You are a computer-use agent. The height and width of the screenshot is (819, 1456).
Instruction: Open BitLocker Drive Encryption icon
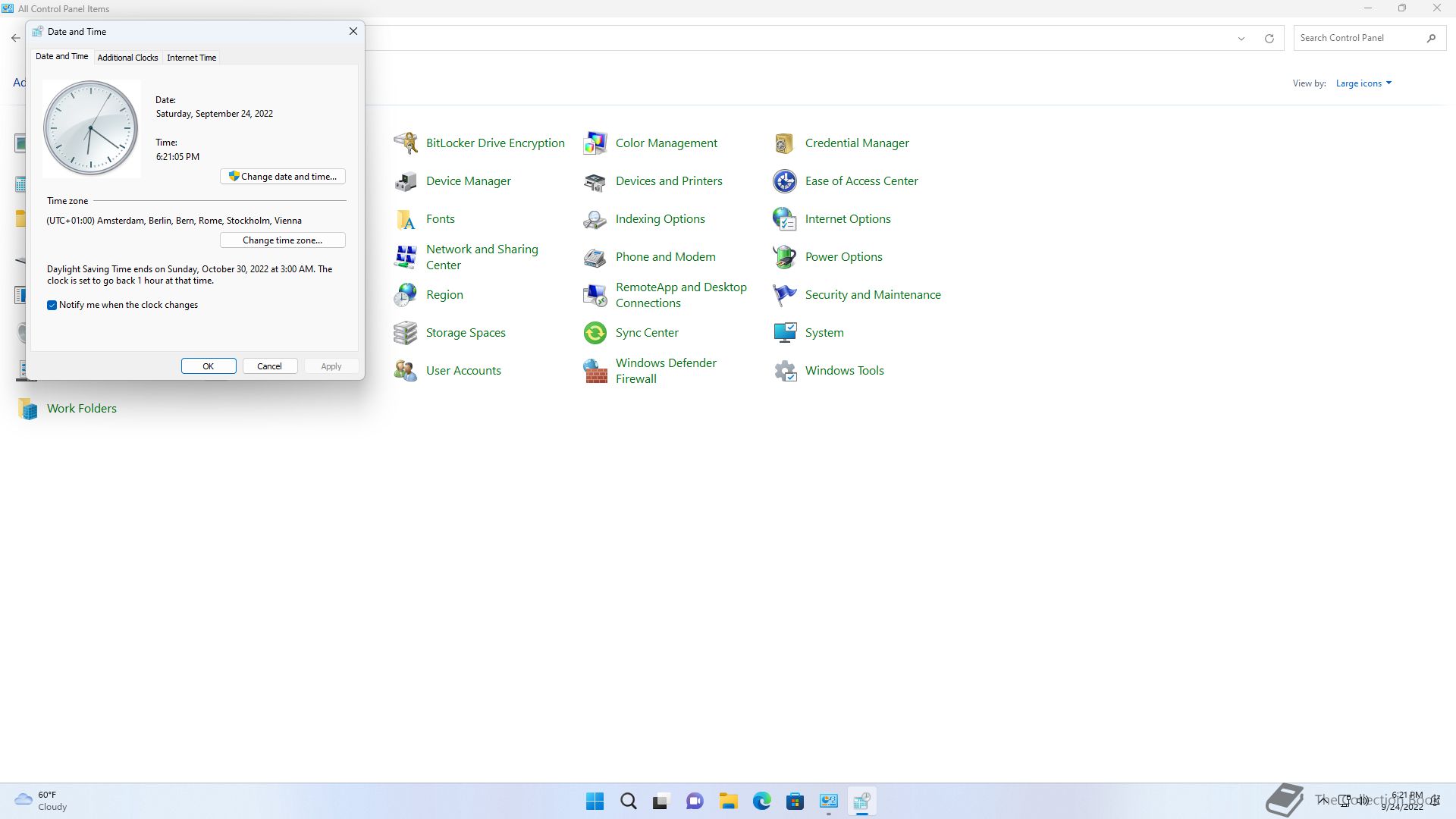[x=406, y=143]
